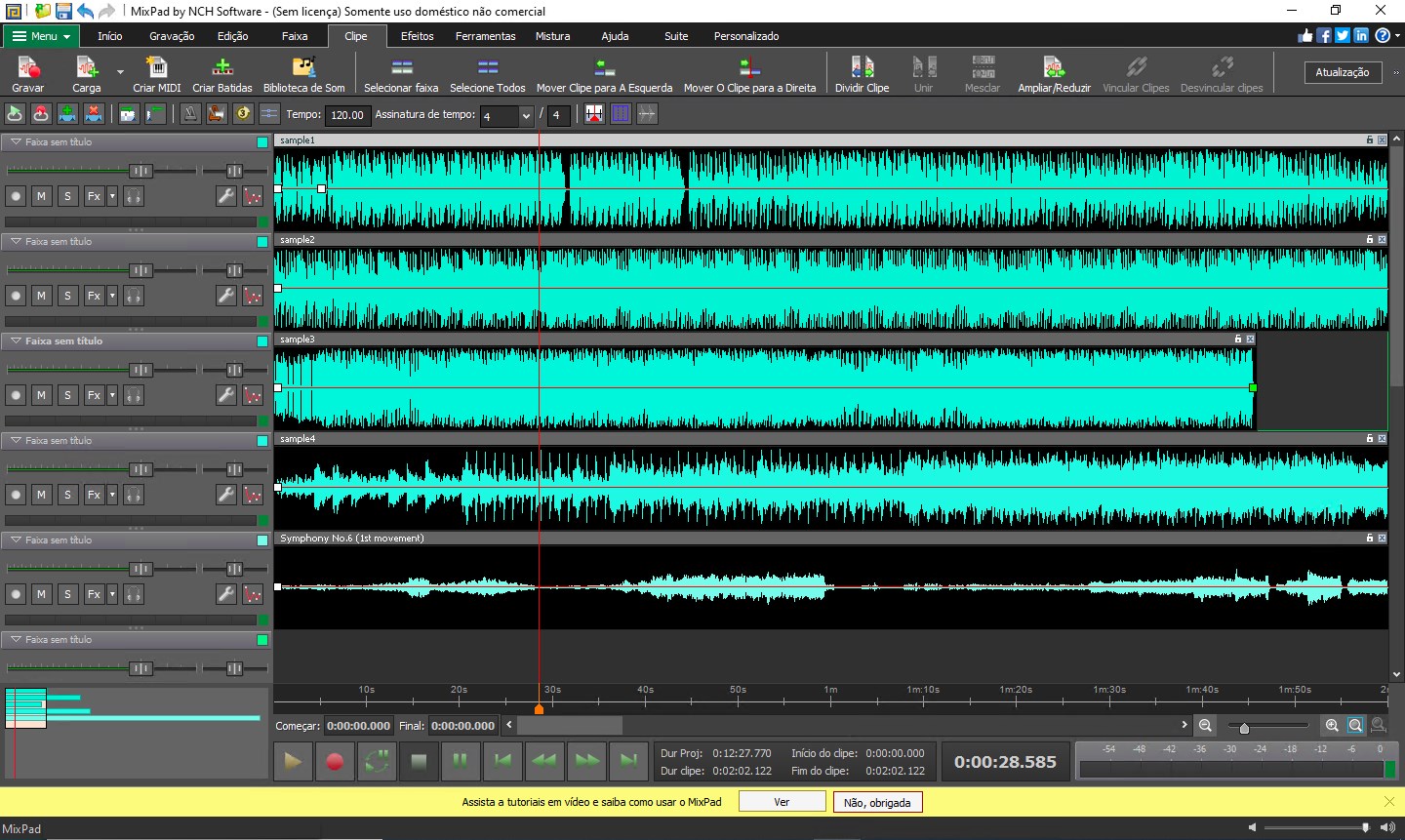Open the Fx dropdown on the first track
This screenshot has width=1405, height=840.
tap(110, 195)
